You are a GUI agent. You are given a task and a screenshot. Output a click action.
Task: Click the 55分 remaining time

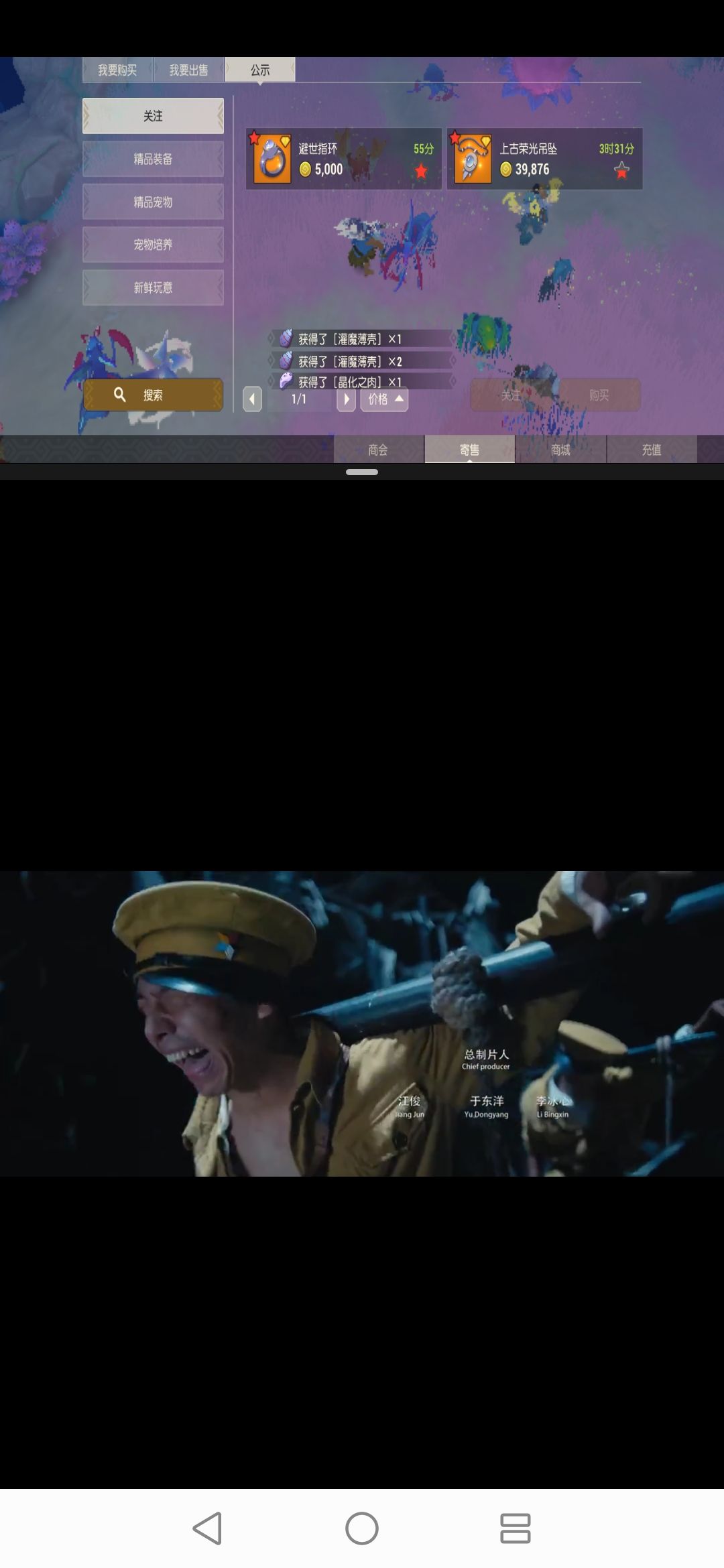424,149
